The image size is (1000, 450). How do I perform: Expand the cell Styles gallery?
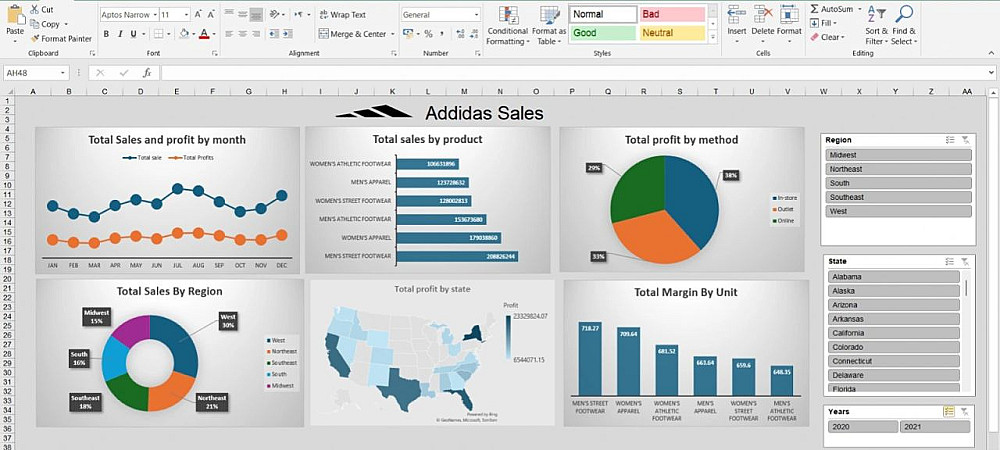click(x=712, y=37)
